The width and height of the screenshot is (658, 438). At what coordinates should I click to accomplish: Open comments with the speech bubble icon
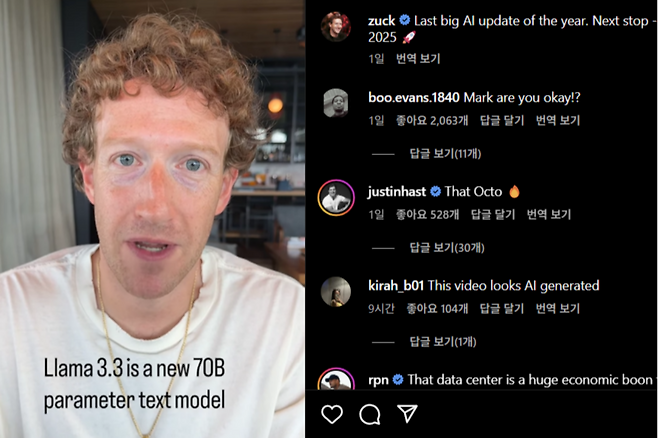tap(370, 415)
